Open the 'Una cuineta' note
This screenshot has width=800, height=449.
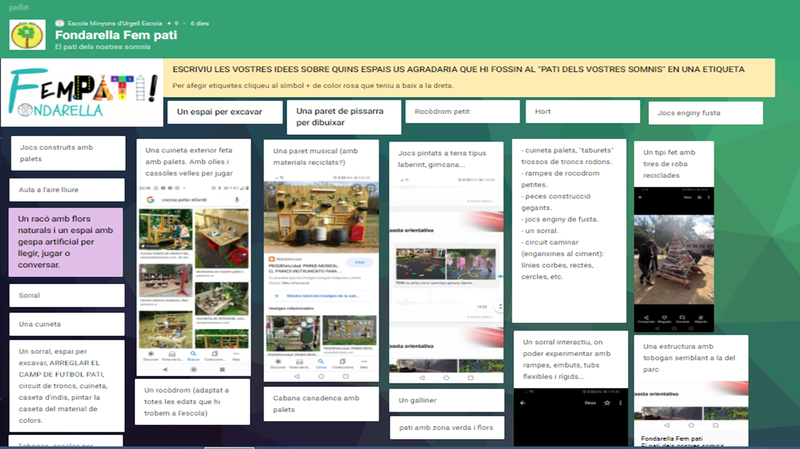coord(67,324)
